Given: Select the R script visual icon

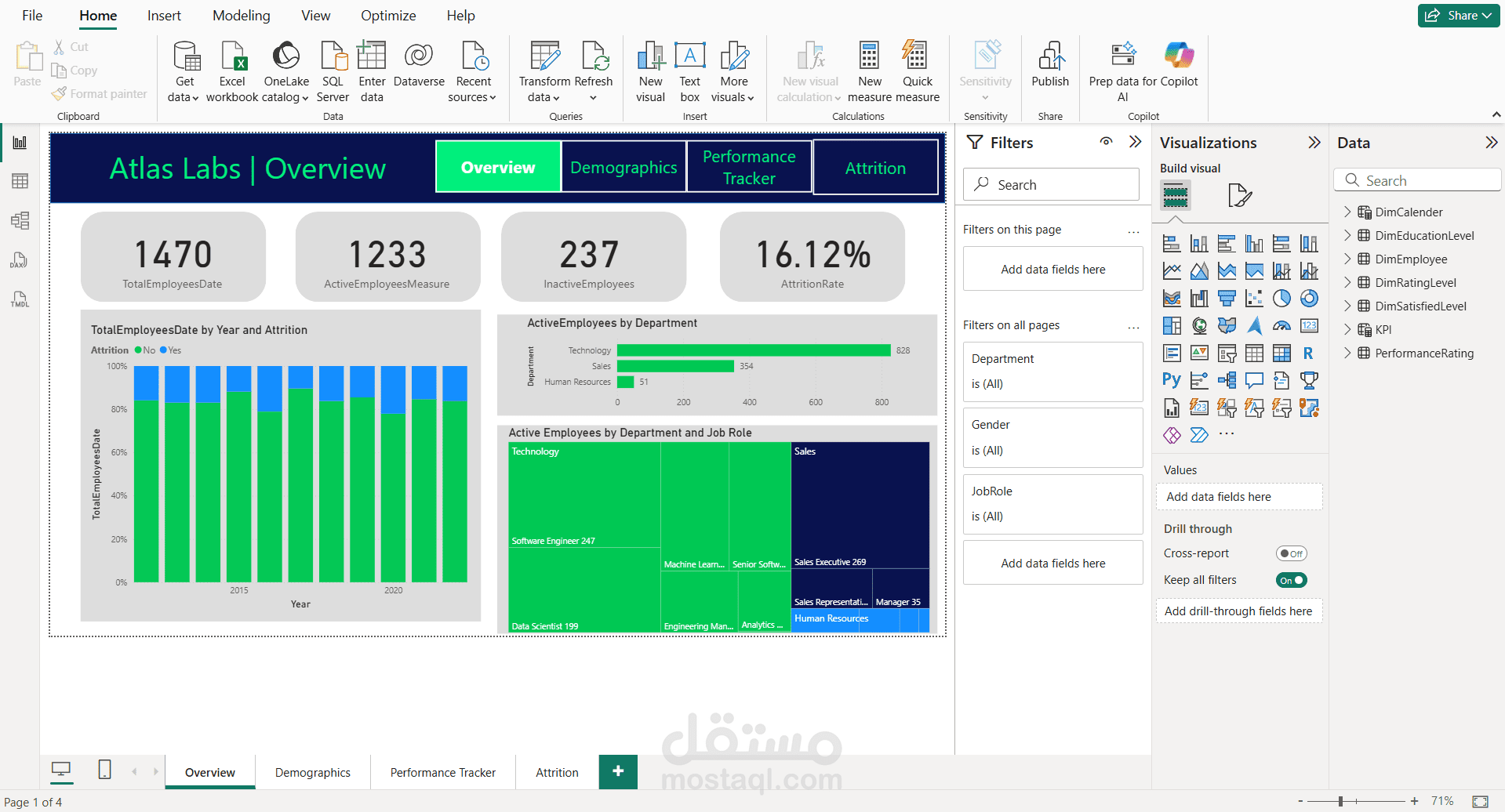Looking at the screenshot, I should [1308, 353].
